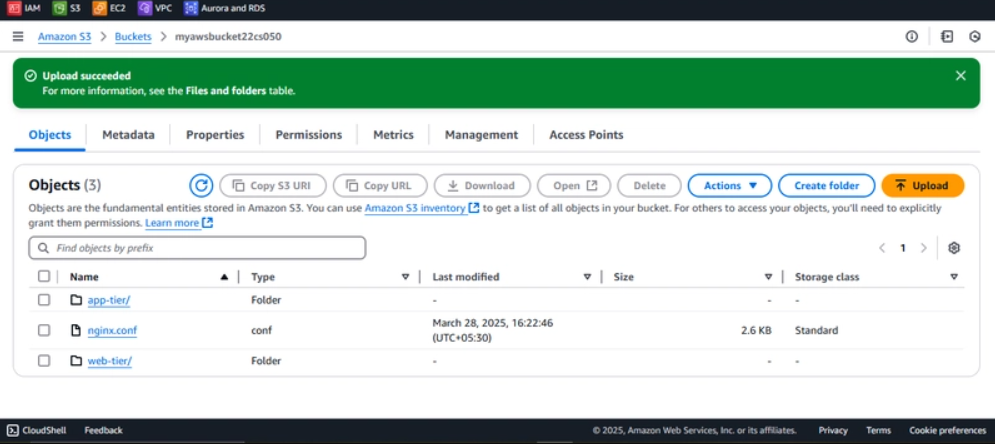Image resolution: width=995 pixels, height=444 pixels.
Task: Focus the Find objects by prefix field
Action: [197, 248]
